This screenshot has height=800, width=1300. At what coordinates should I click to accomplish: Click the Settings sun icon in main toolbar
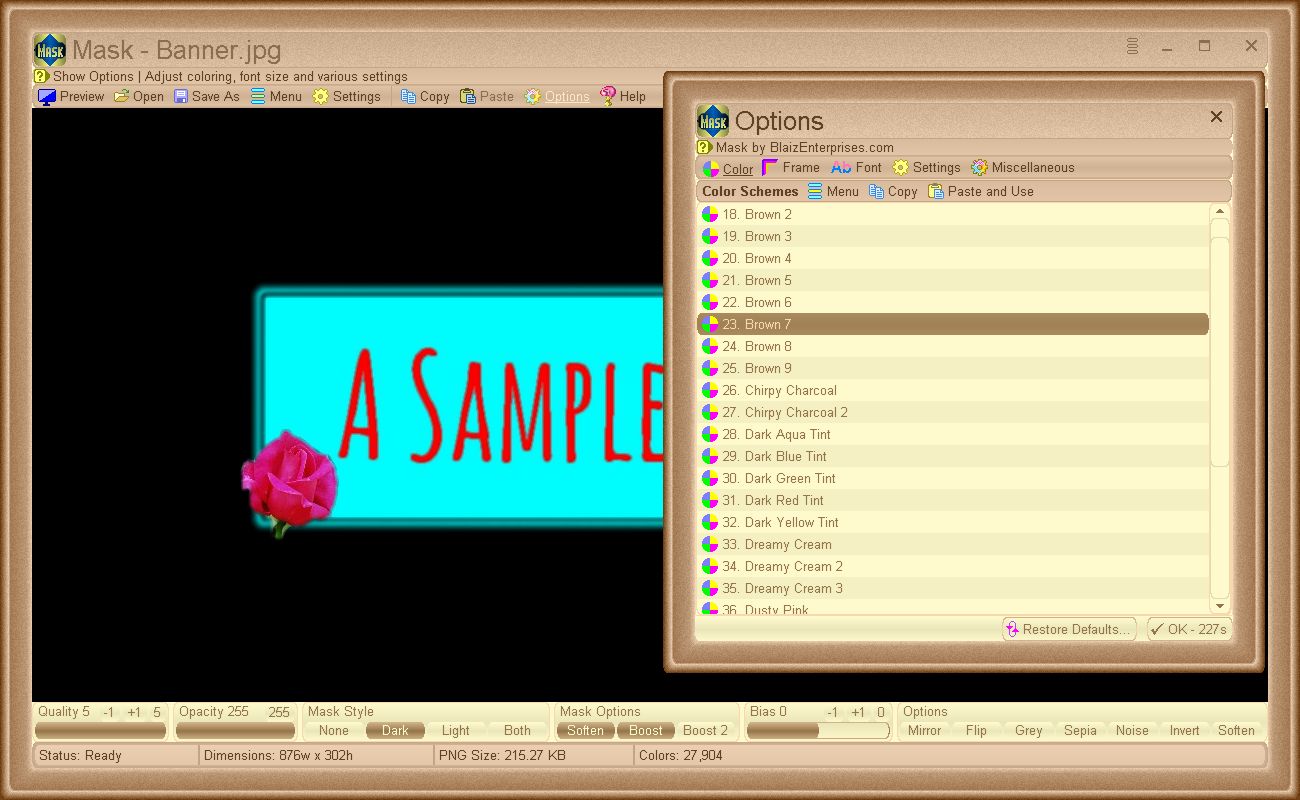[320, 97]
